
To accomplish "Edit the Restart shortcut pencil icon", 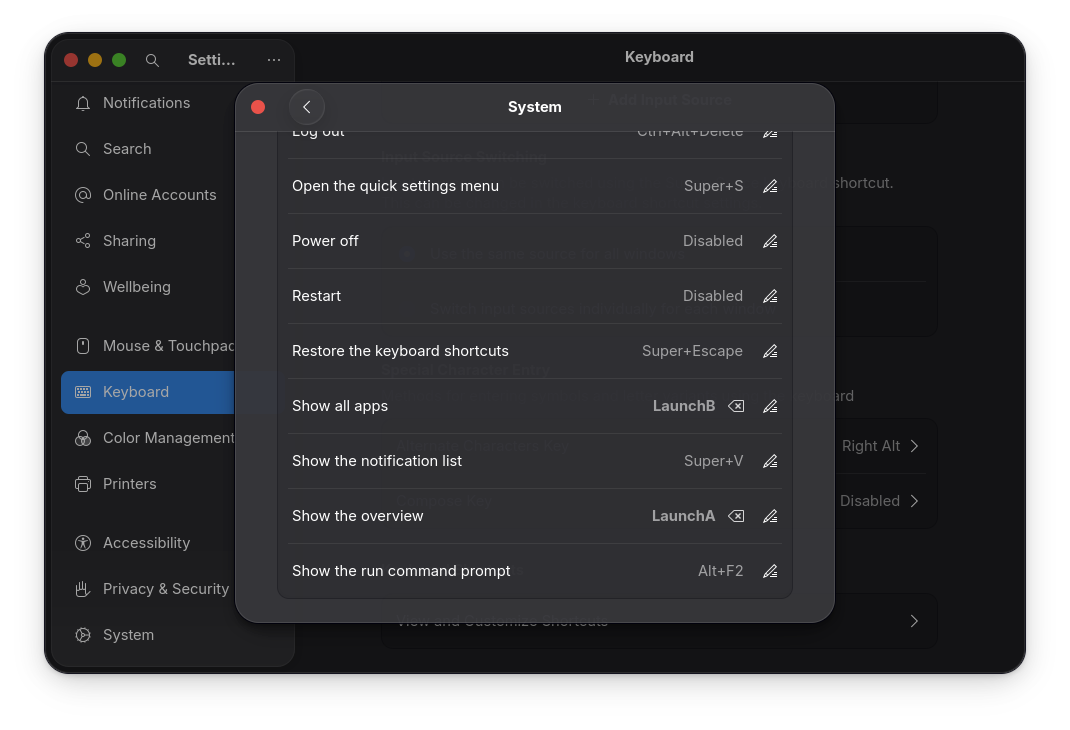I will (x=770, y=296).
